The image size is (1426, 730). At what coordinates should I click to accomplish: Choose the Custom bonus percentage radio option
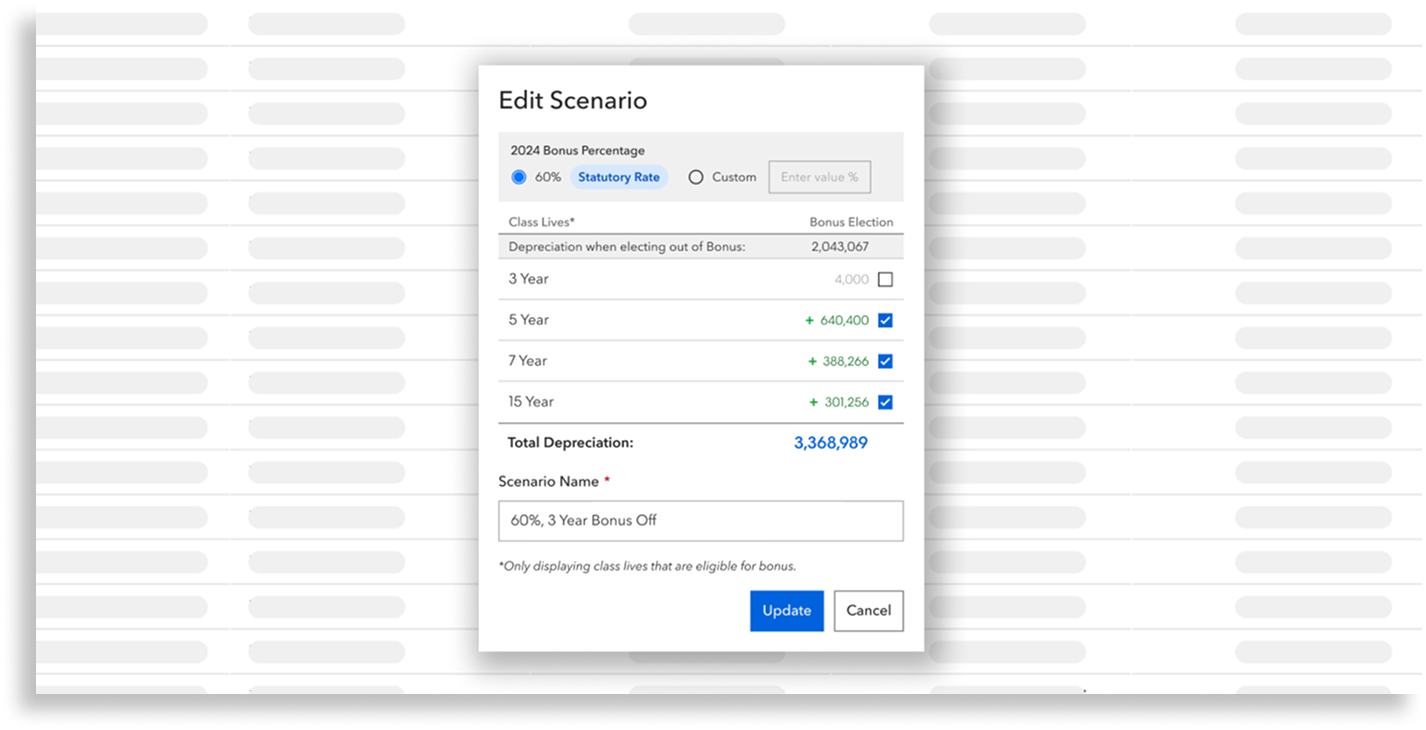696,177
